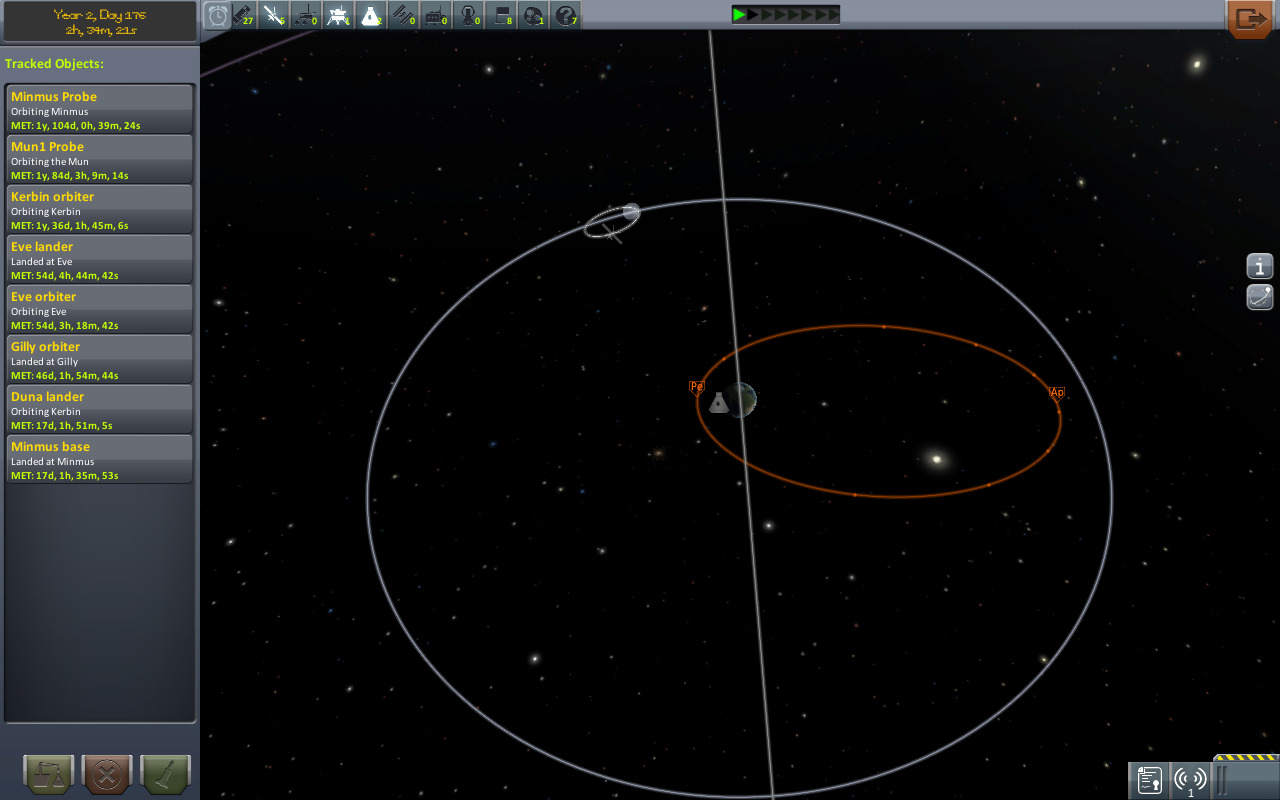Open the vessel info panel

point(1259,266)
